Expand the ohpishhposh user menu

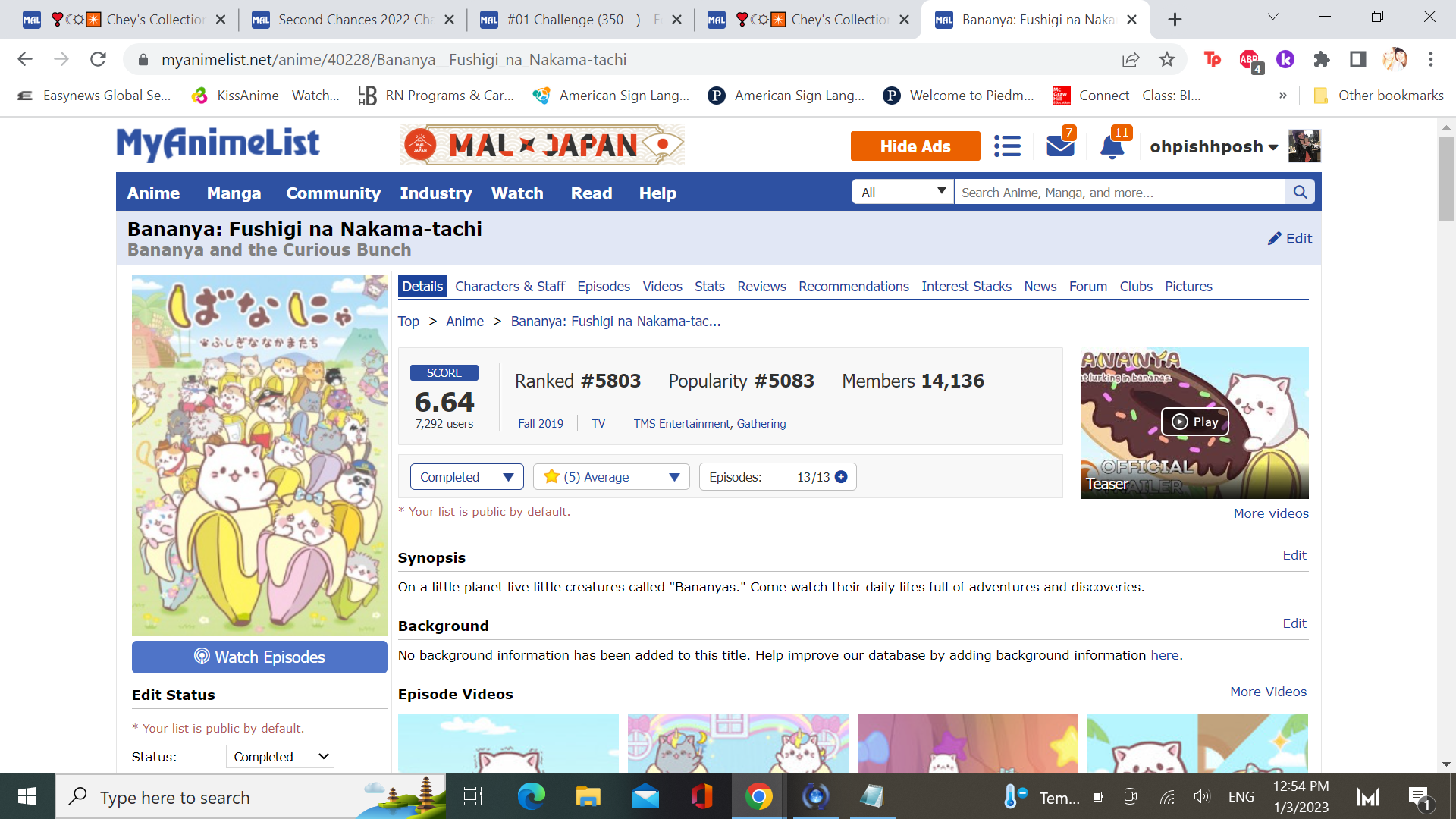1214,146
